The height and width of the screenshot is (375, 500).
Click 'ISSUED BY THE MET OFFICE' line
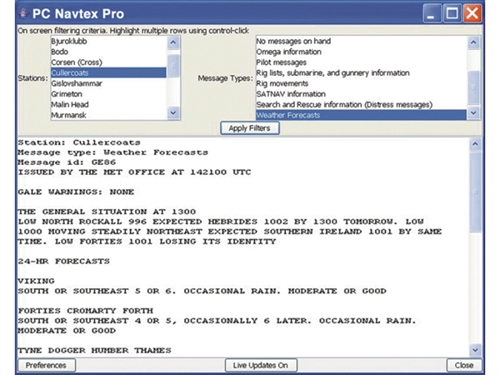point(134,172)
